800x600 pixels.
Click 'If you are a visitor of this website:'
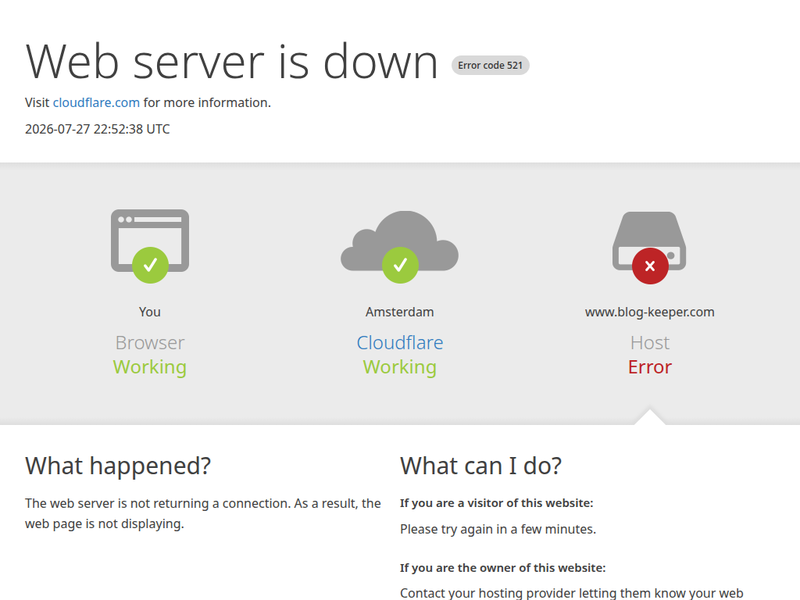tap(496, 503)
